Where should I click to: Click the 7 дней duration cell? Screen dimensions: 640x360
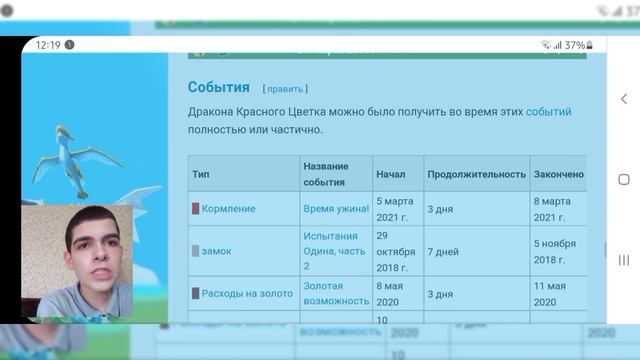click(477, 251)
